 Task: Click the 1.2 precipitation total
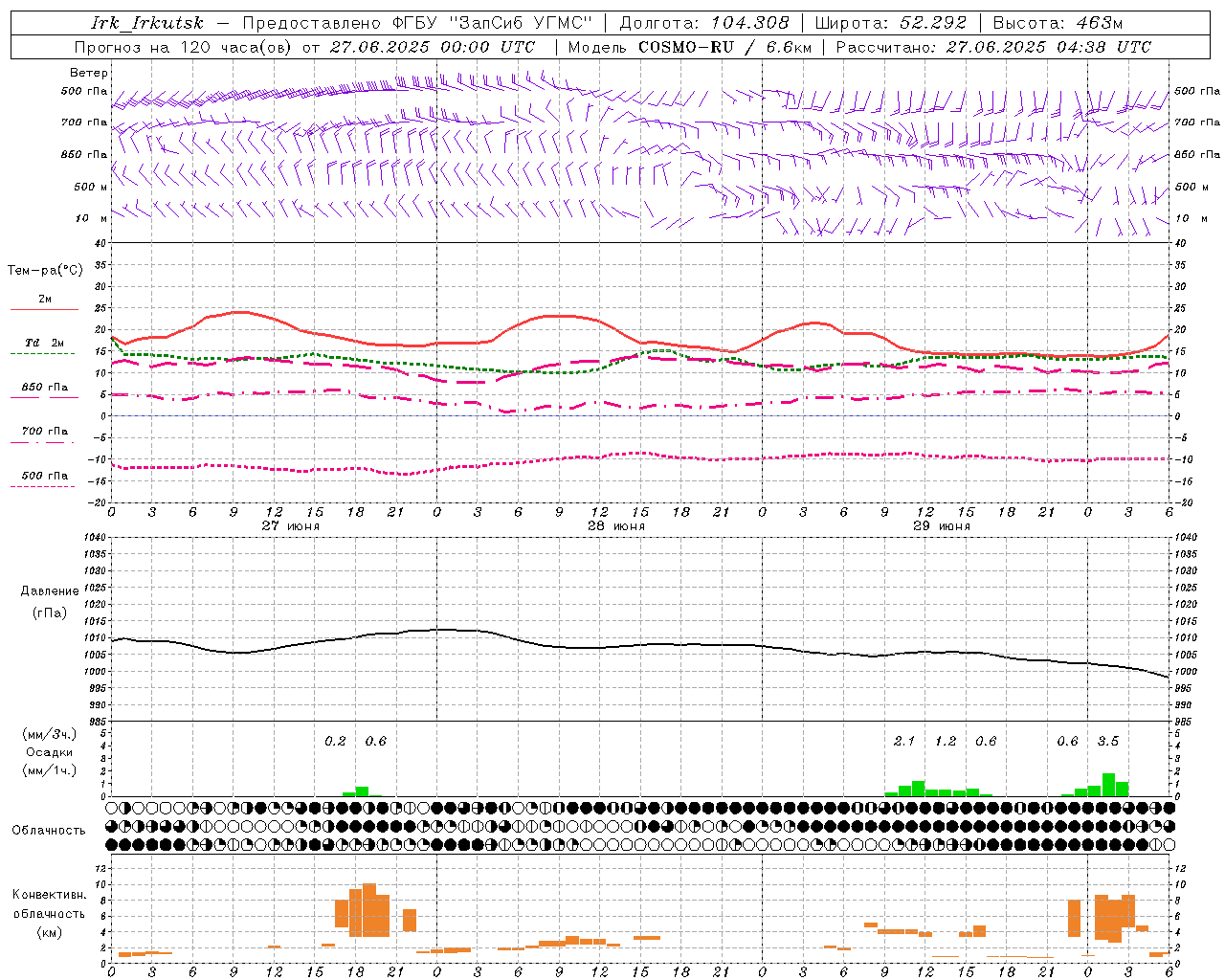(946, 742)
